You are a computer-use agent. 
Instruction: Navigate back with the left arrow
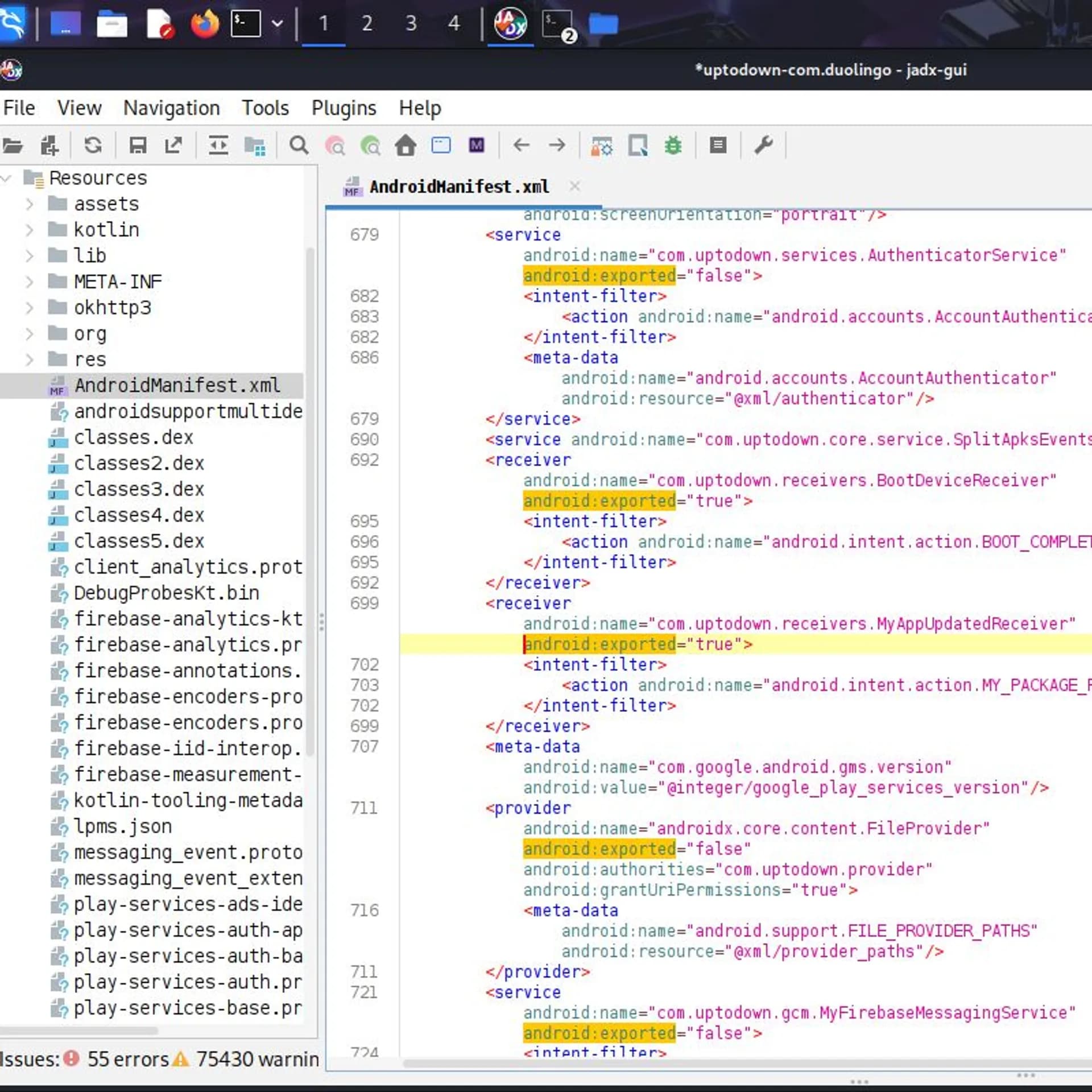coord(521,146)
